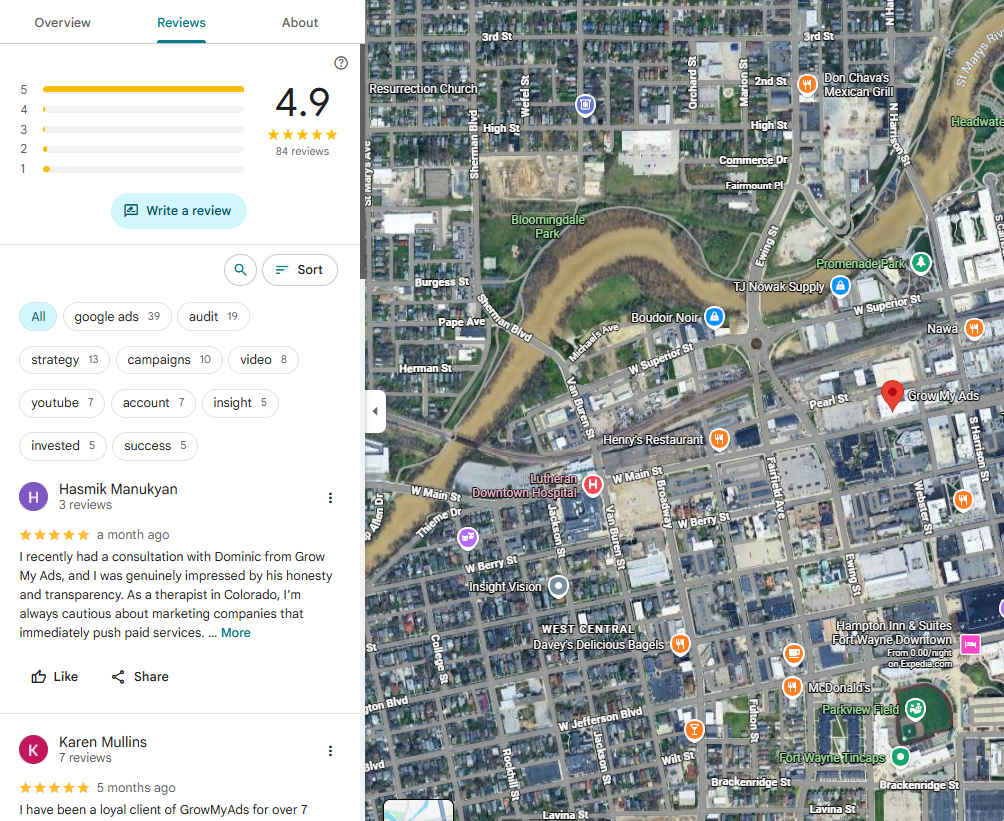Select the Reviews tab
Viewport: 1004px width, 821px height.
[x=181, y=22]
